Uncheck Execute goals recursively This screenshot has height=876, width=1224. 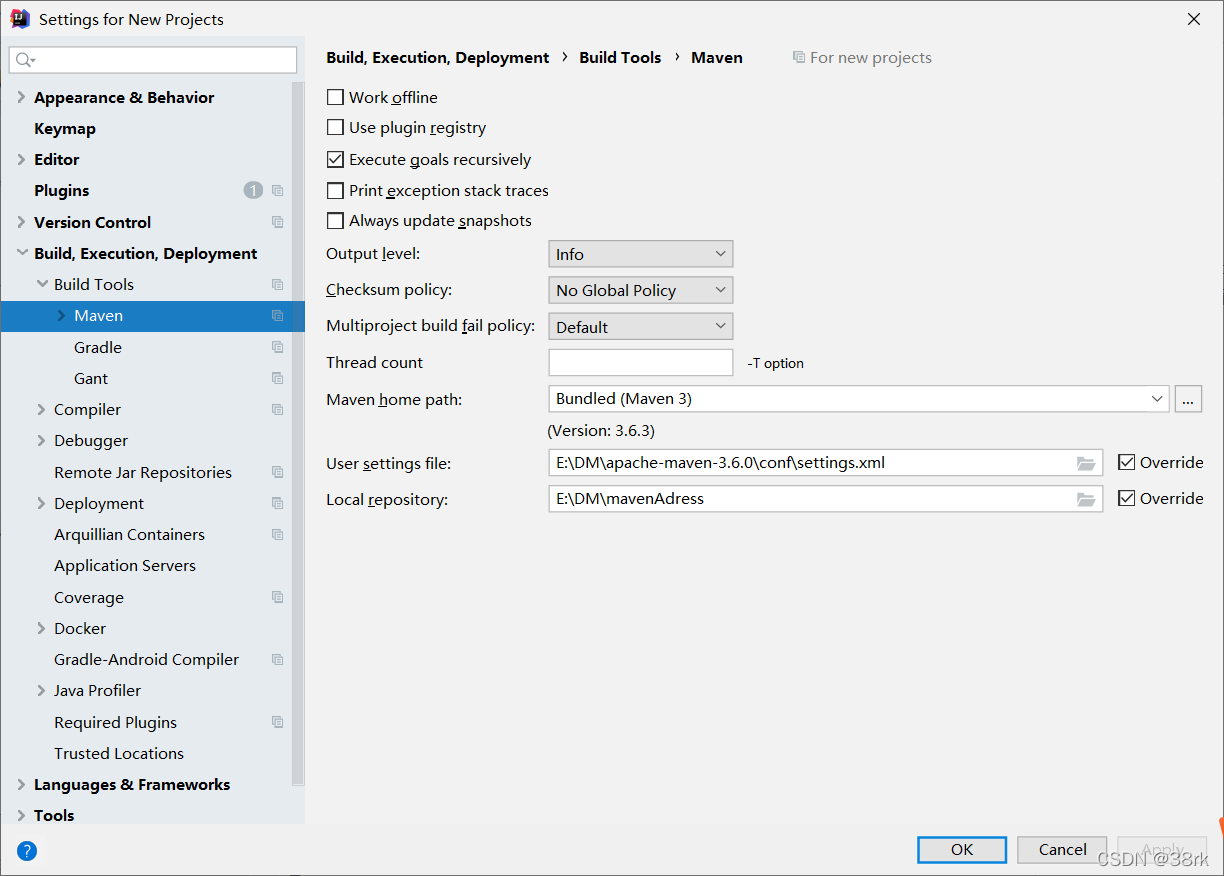(335, 159)
